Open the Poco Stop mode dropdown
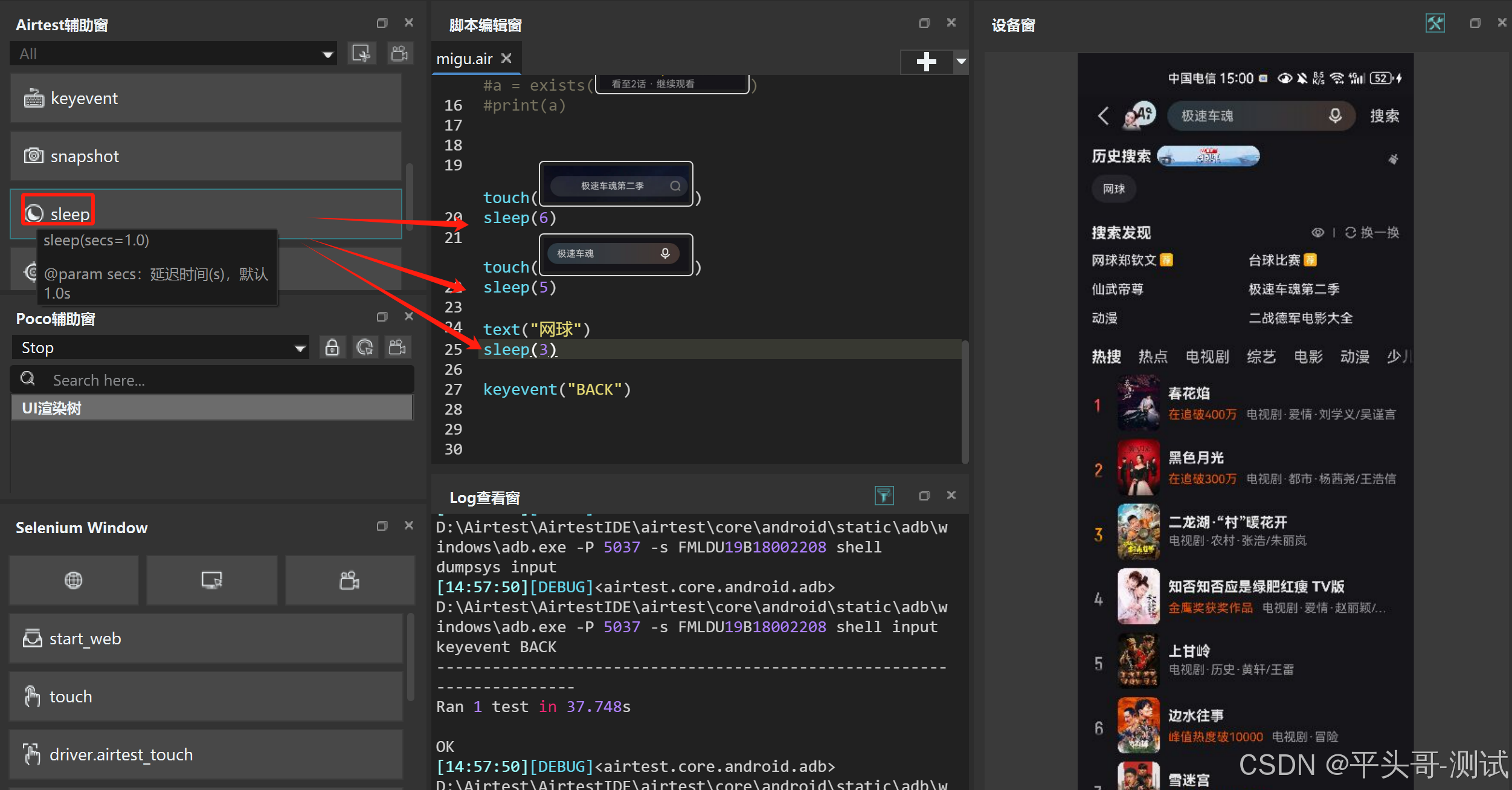Screen dimensions: 1512x790 click(x=300, y=348)
